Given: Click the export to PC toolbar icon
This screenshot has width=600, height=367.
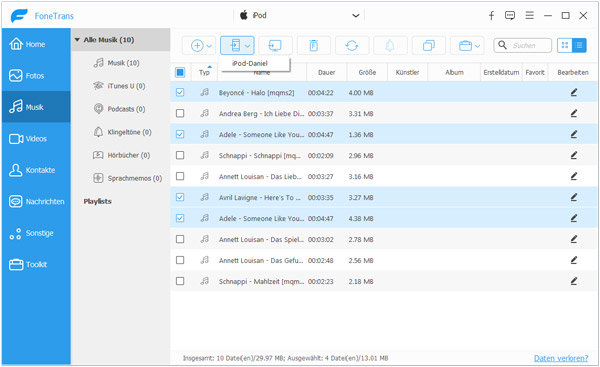Looking at the screenshot, I should coord(275,46).
